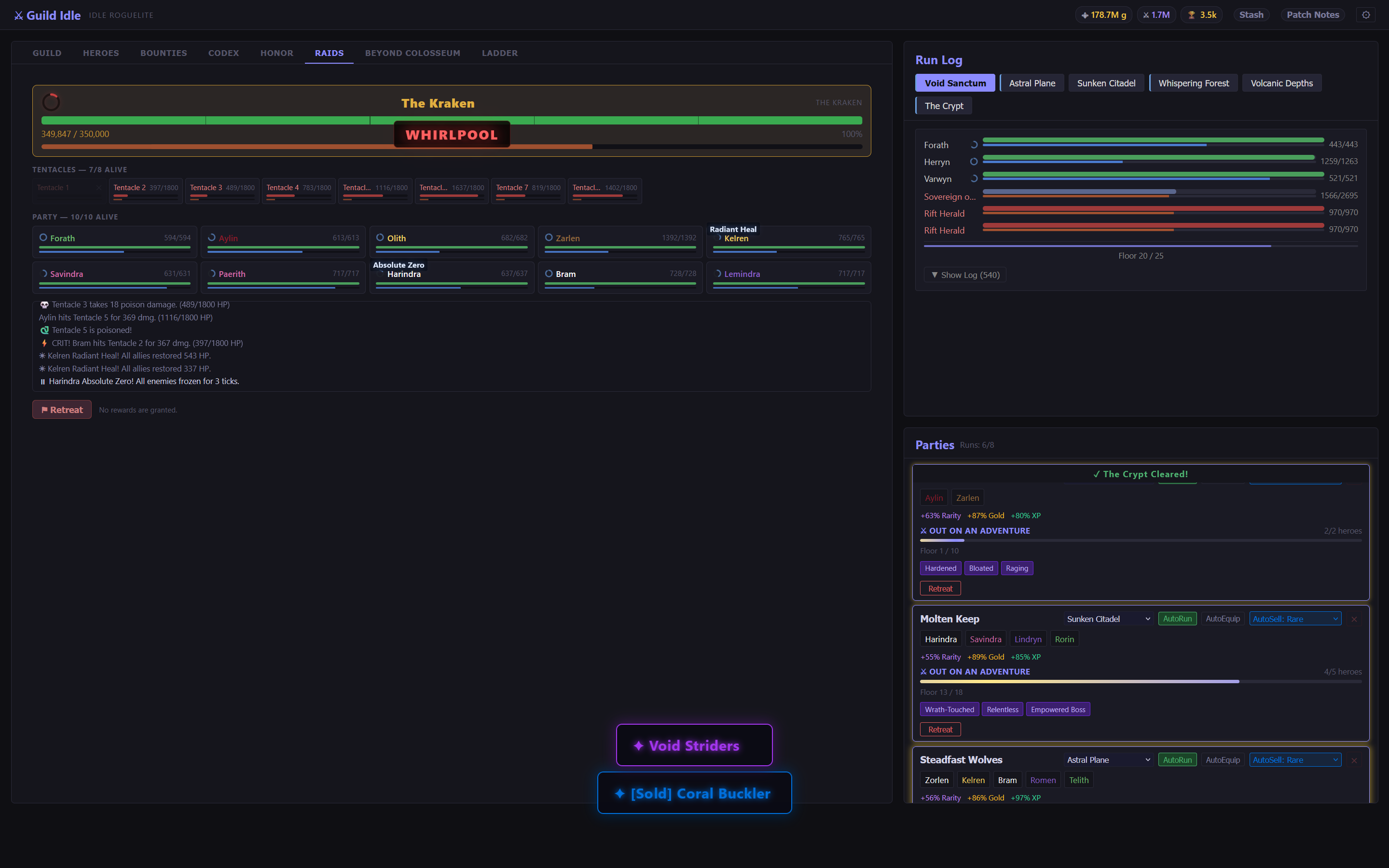Open Steadfast Wolves' Astral Plane dungeon dropdown
The image size is (1389, 868).
click(1108, 760)
